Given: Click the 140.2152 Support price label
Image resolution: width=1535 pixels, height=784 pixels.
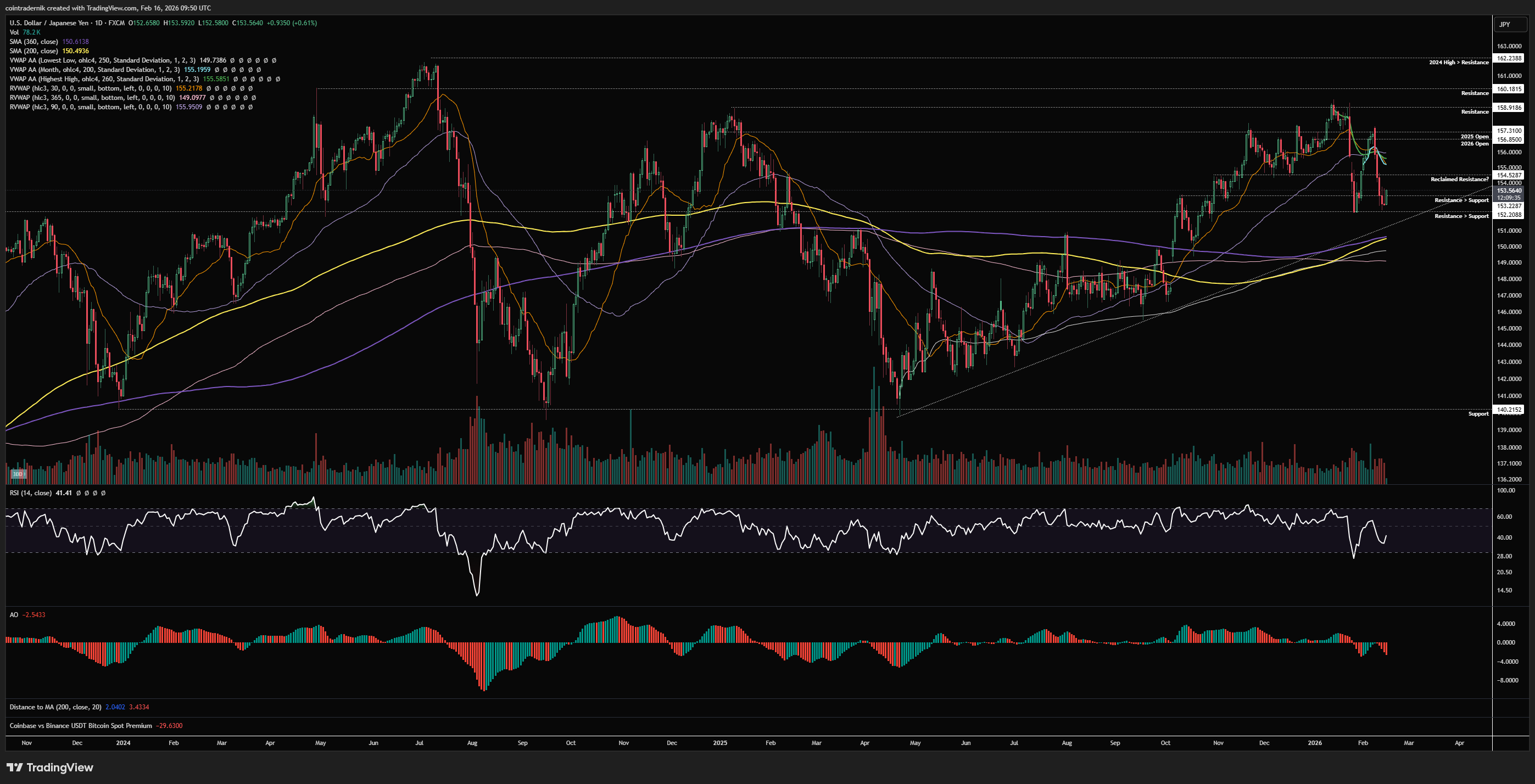Looking at the screenshot, I should click(1509, 410).
